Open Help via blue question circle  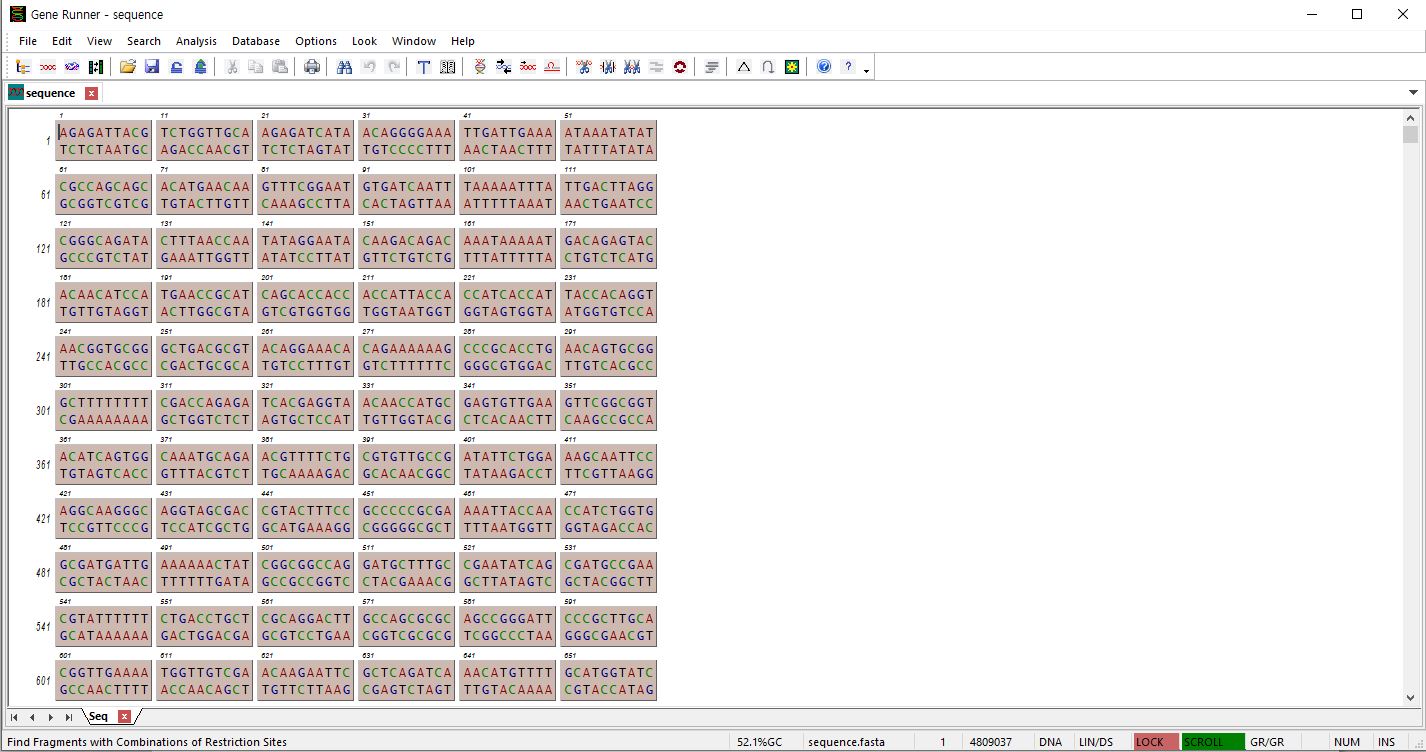pyautogui.click(x=824, y=67)
